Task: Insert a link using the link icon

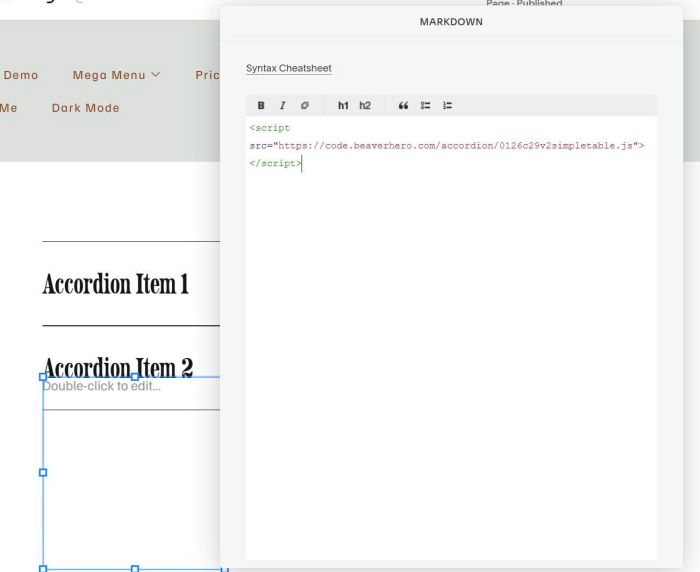Action: [304, 105]
